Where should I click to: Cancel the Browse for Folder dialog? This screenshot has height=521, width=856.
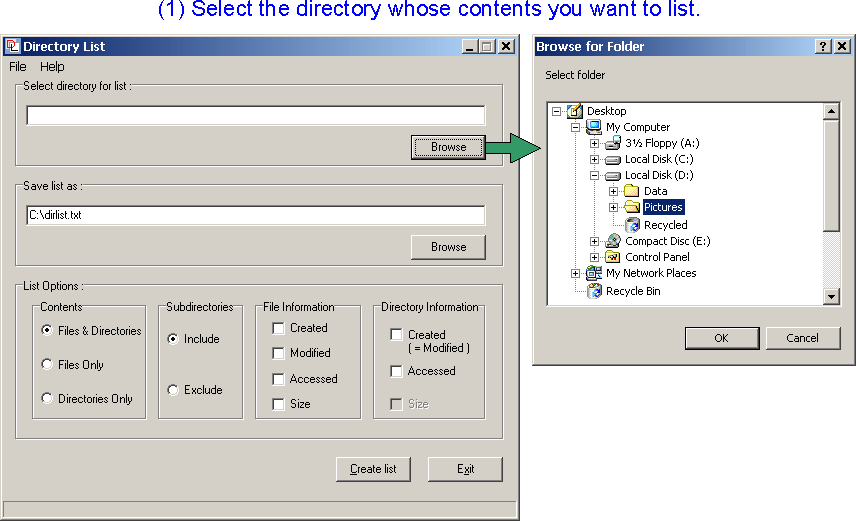[x=802, y=338]
